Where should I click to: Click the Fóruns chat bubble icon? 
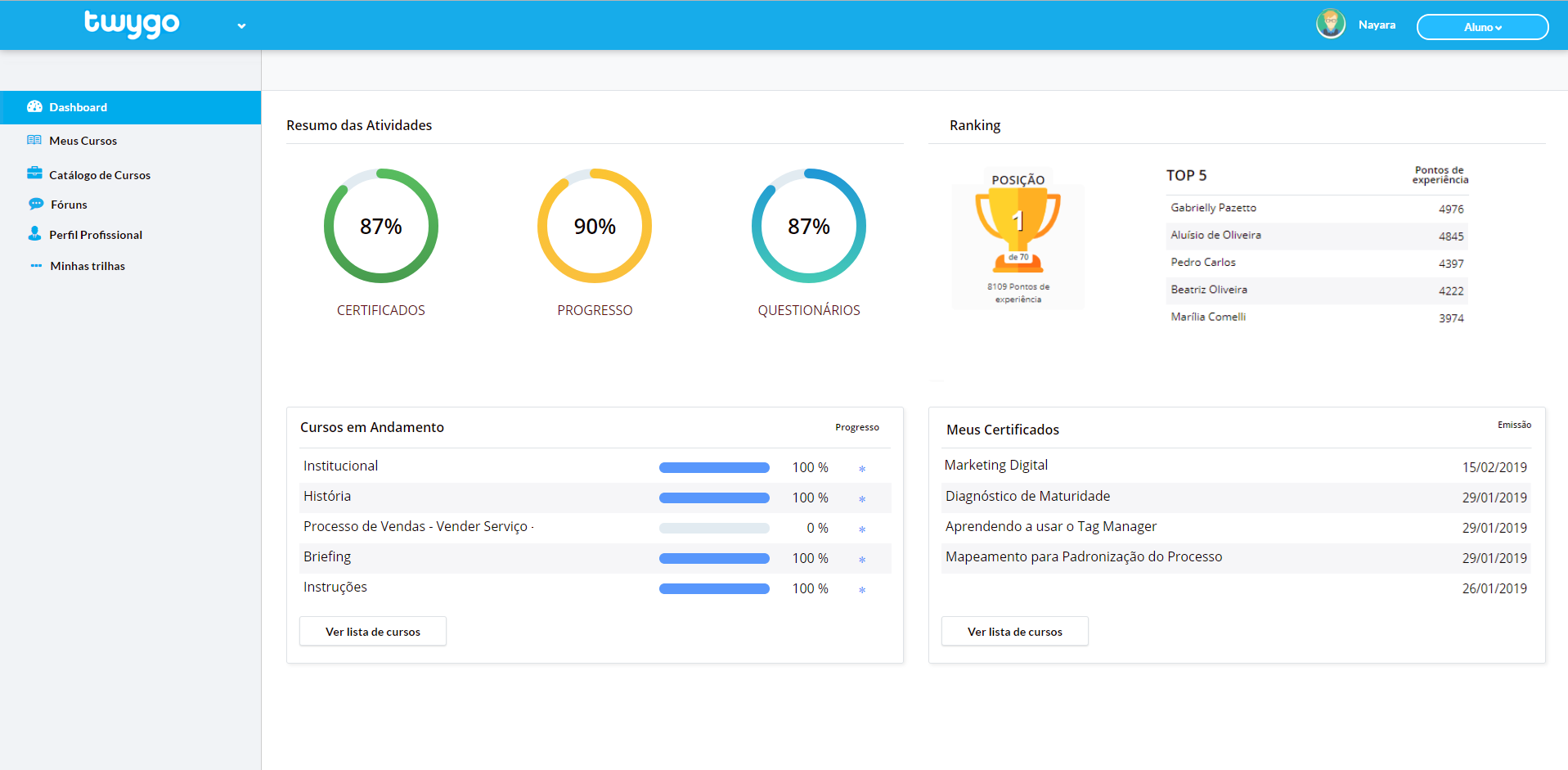[36, 204]
